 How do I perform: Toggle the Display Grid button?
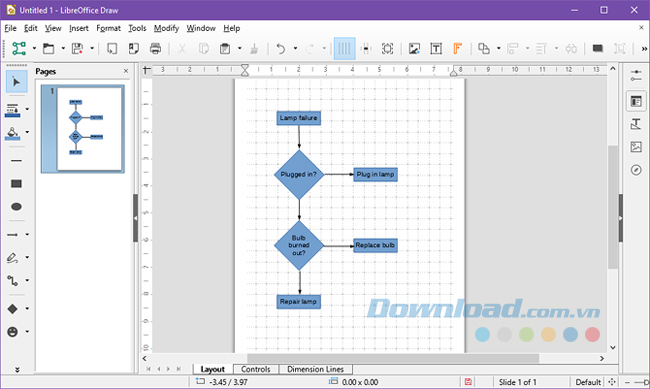coord(344,49)
